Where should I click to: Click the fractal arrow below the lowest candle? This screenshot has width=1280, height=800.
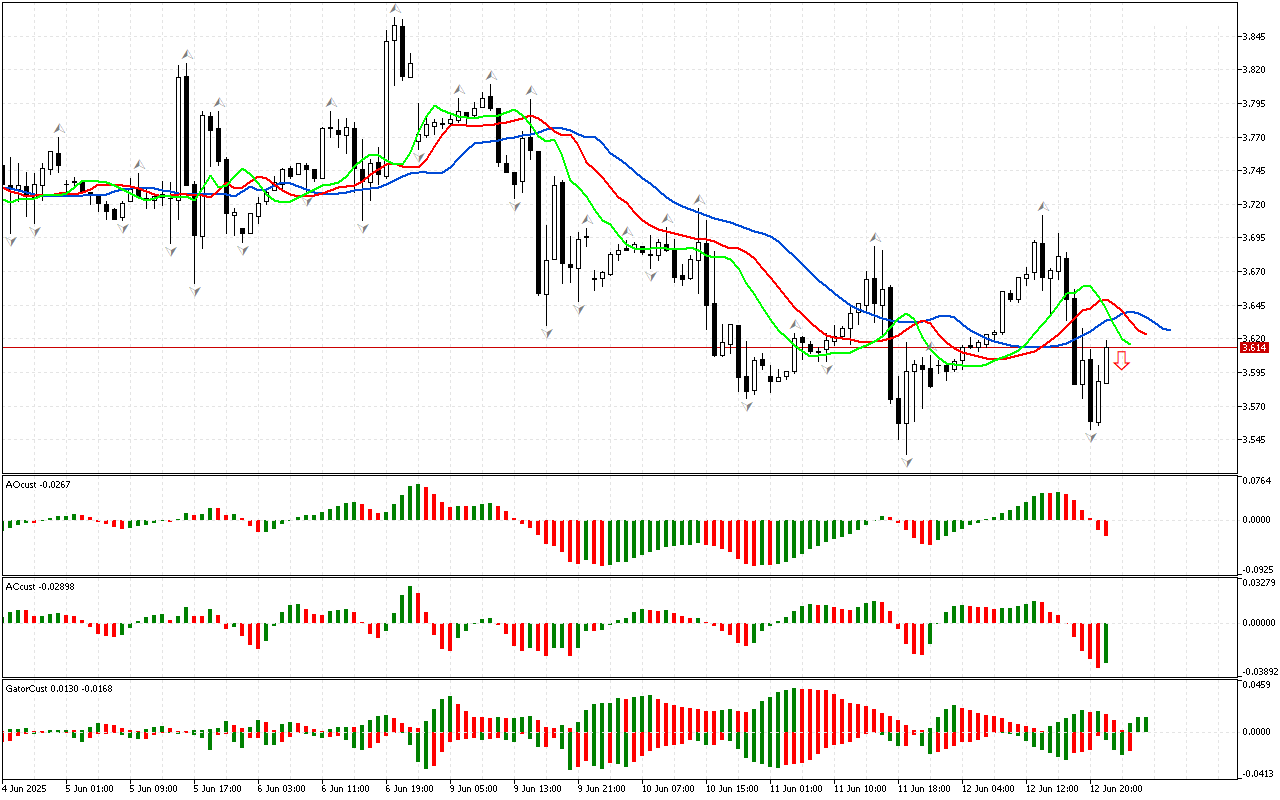907,461
